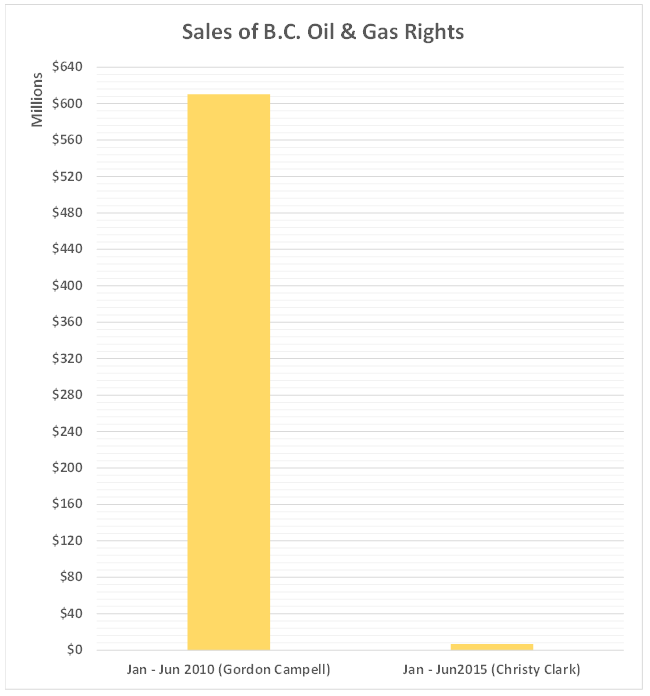The image size is (650, 696).
Task: Select the small yellow Jan-Jun 2015 bar
Action: point(491,647)
